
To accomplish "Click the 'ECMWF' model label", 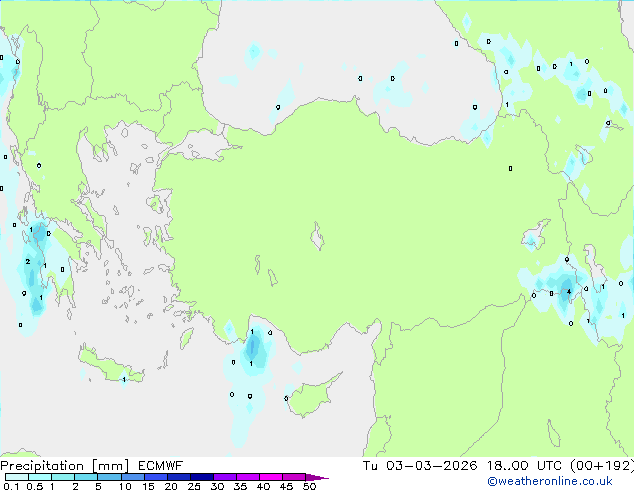I will coord(161,466).
